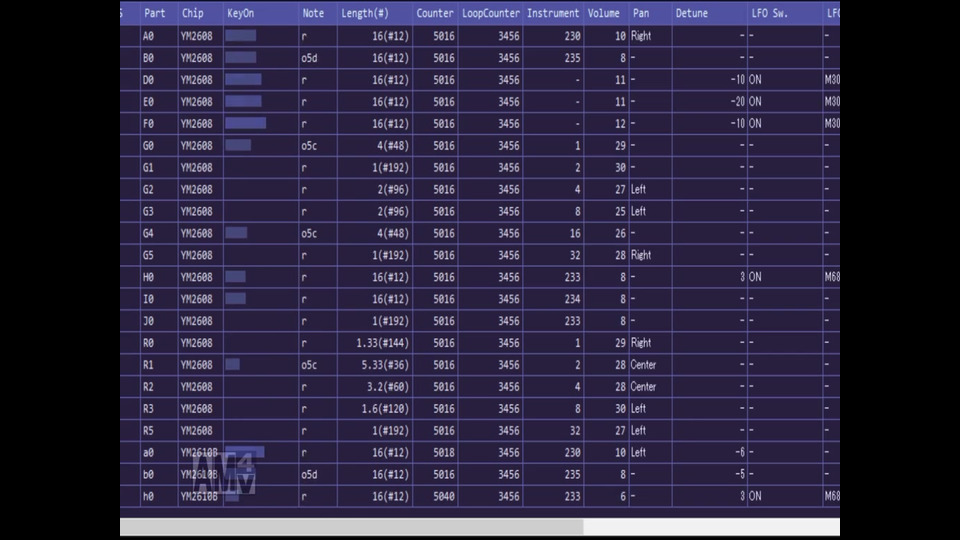Click instrument 16 in row G4

[x=575, y=233]
